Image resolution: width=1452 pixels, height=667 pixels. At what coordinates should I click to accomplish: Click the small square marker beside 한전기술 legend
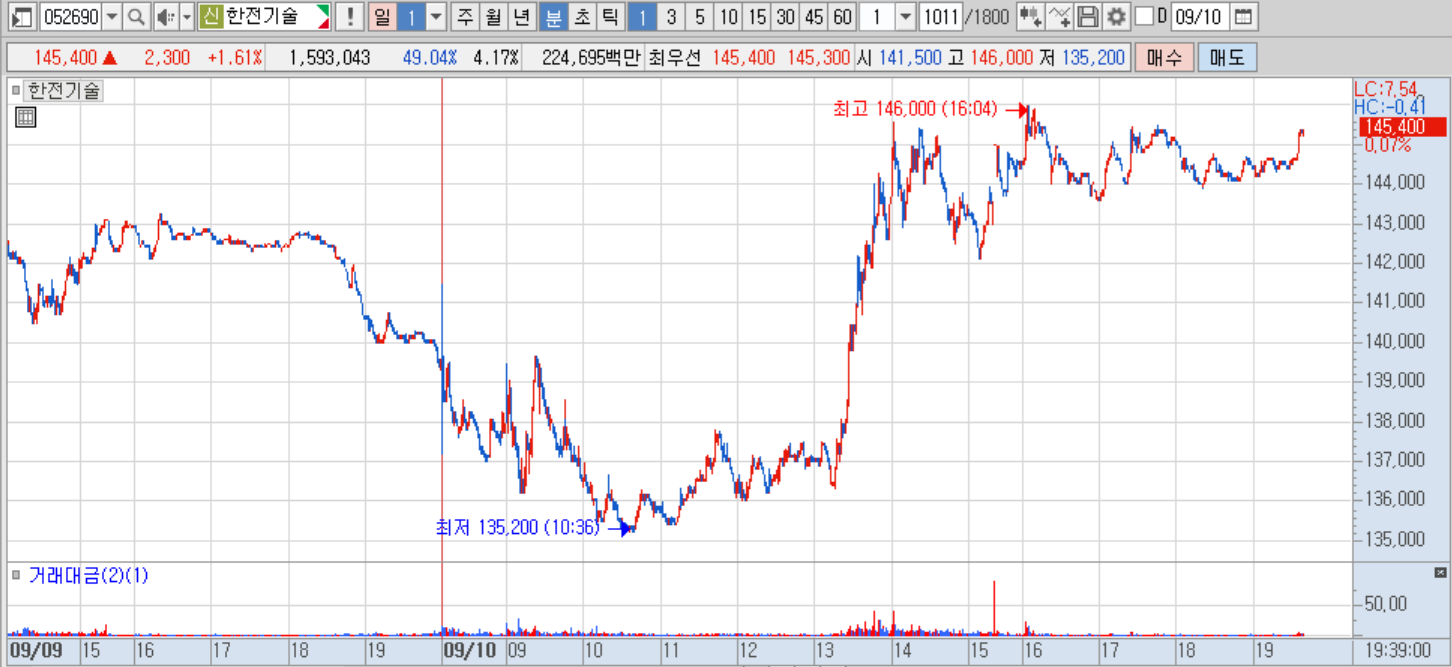point(16,91)
